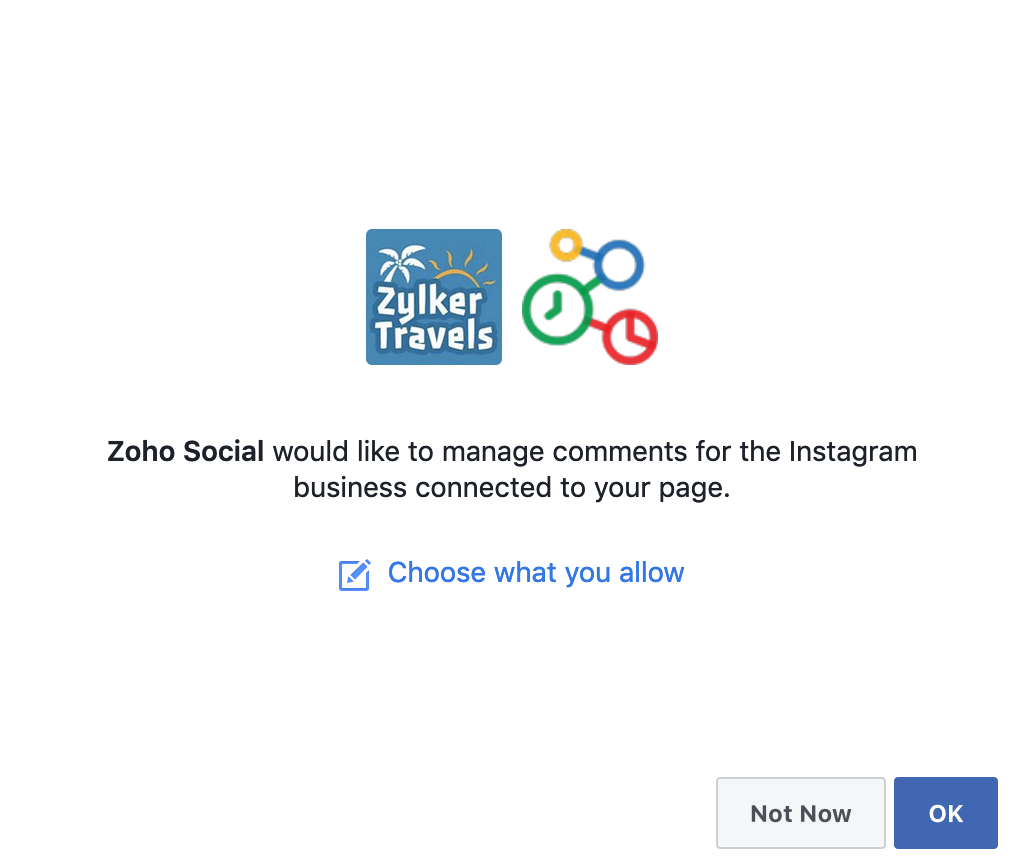Click the sun graphic in Zylker logo

click(x=460, y=268)
